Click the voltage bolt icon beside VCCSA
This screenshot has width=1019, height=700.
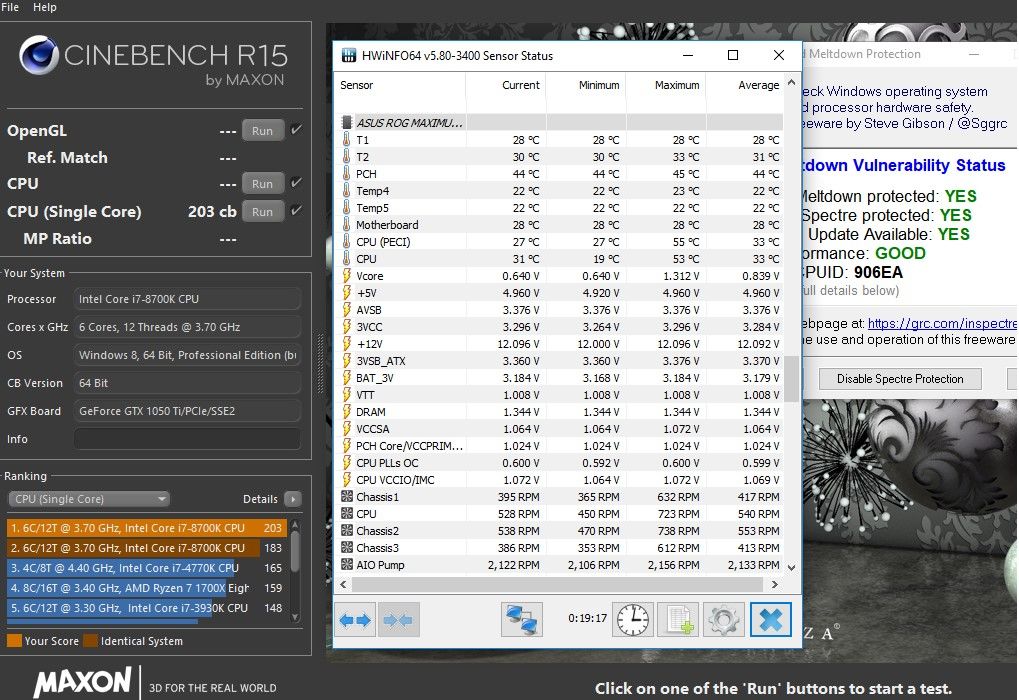tap(347, 428)
